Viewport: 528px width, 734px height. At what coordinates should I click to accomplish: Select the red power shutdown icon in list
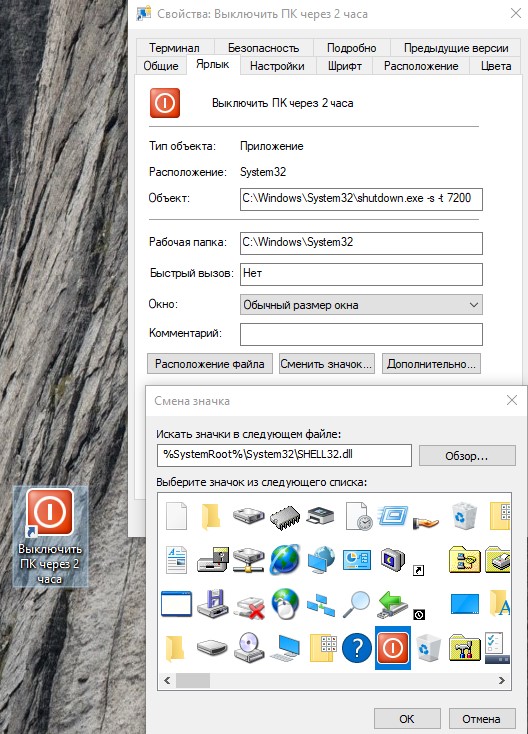tap(393, 648)
